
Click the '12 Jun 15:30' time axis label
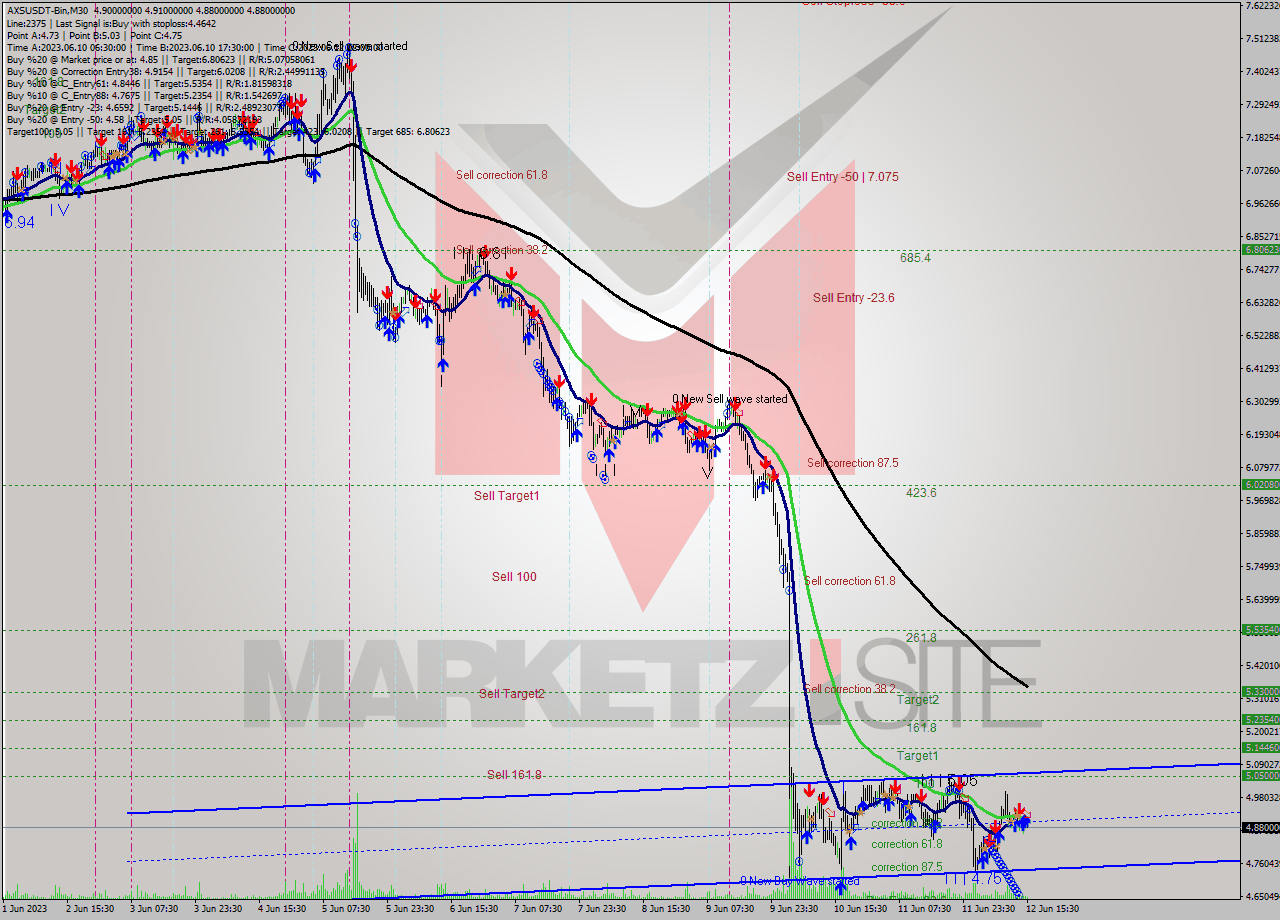pos(1053,909)
